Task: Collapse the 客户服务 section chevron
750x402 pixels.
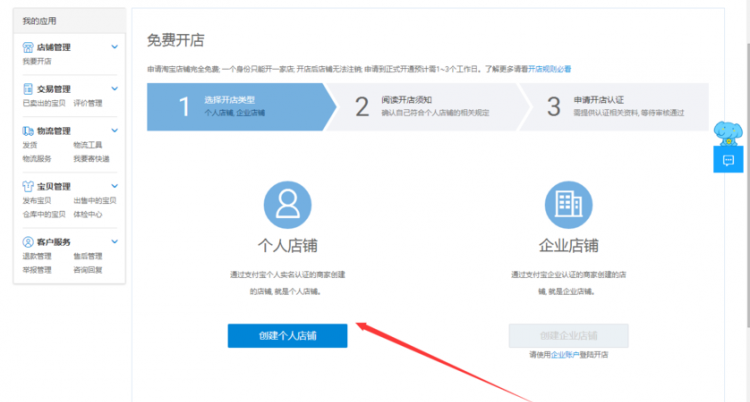Action: coord(114,241)
